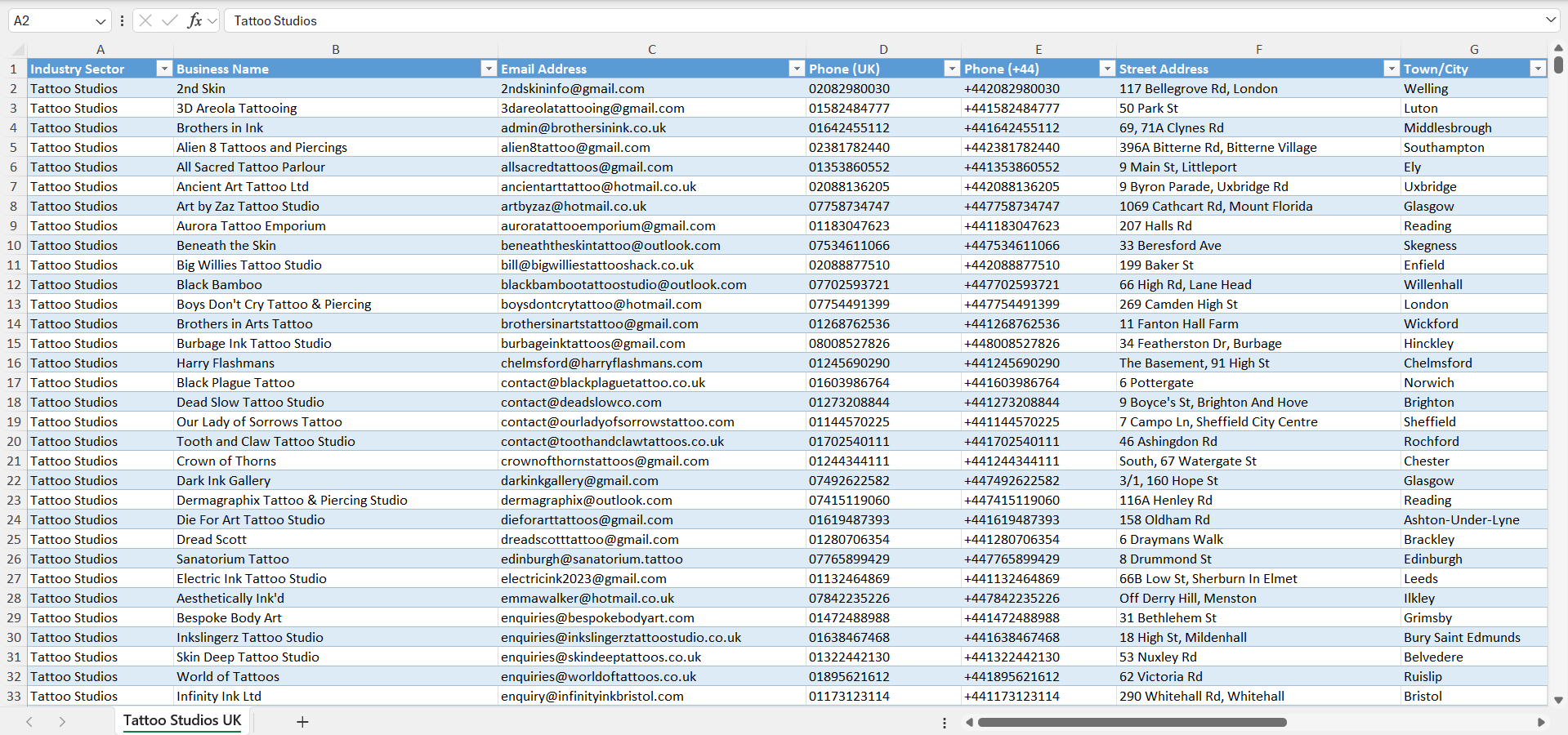Open the Insert Function fx button
This screenshot has height=735, width=1568.
click(x=194, y=20)
